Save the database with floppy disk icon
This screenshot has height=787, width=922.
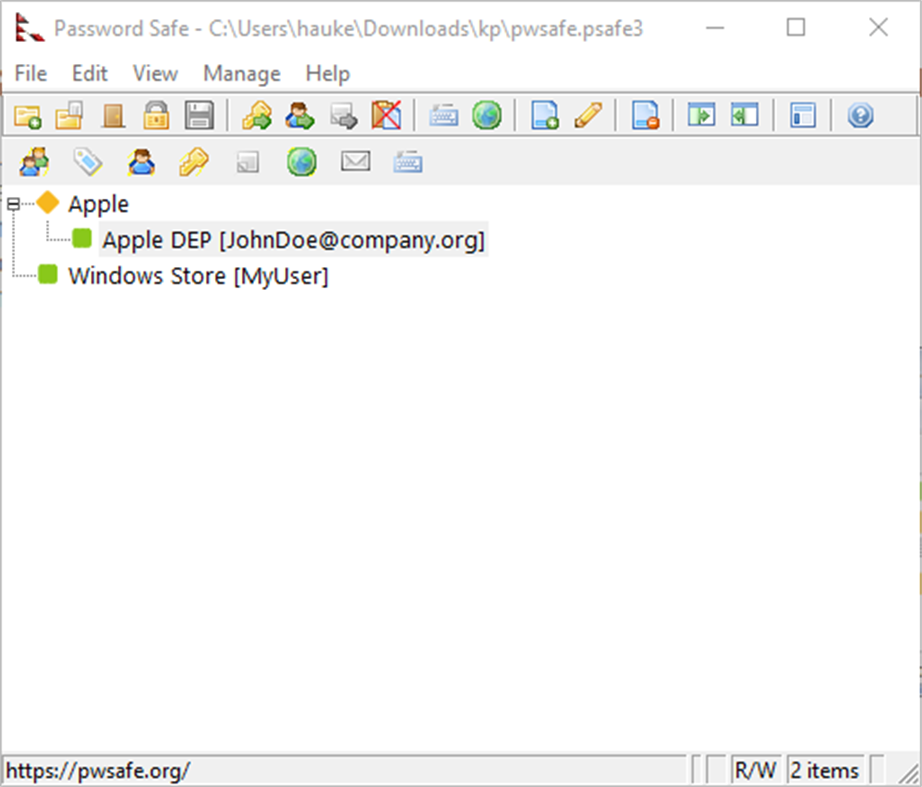point(198,116)
